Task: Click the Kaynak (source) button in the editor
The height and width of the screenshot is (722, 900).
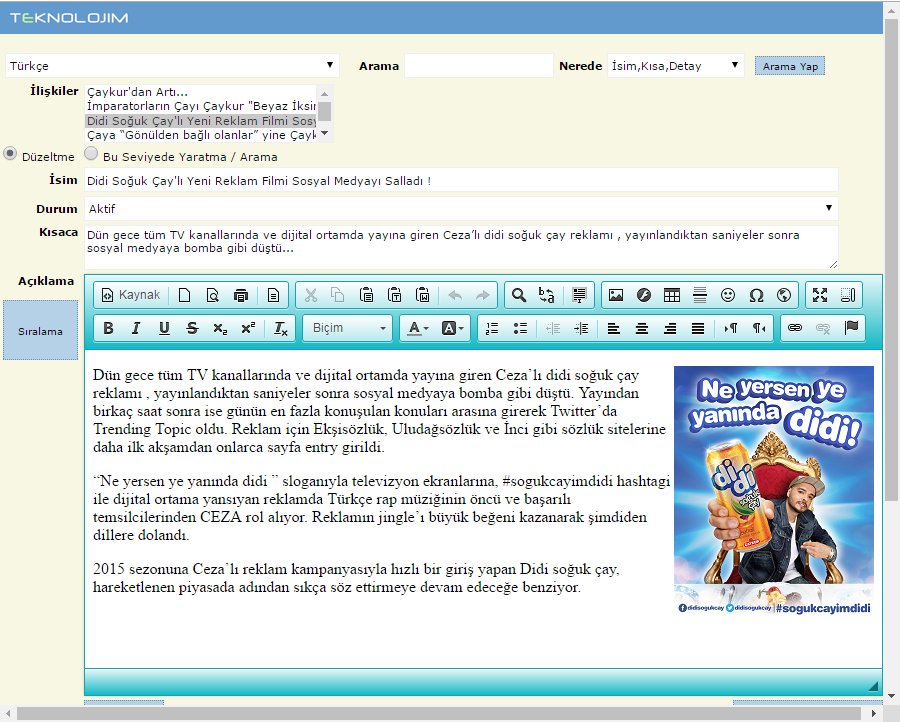Action: click(130, 295)
